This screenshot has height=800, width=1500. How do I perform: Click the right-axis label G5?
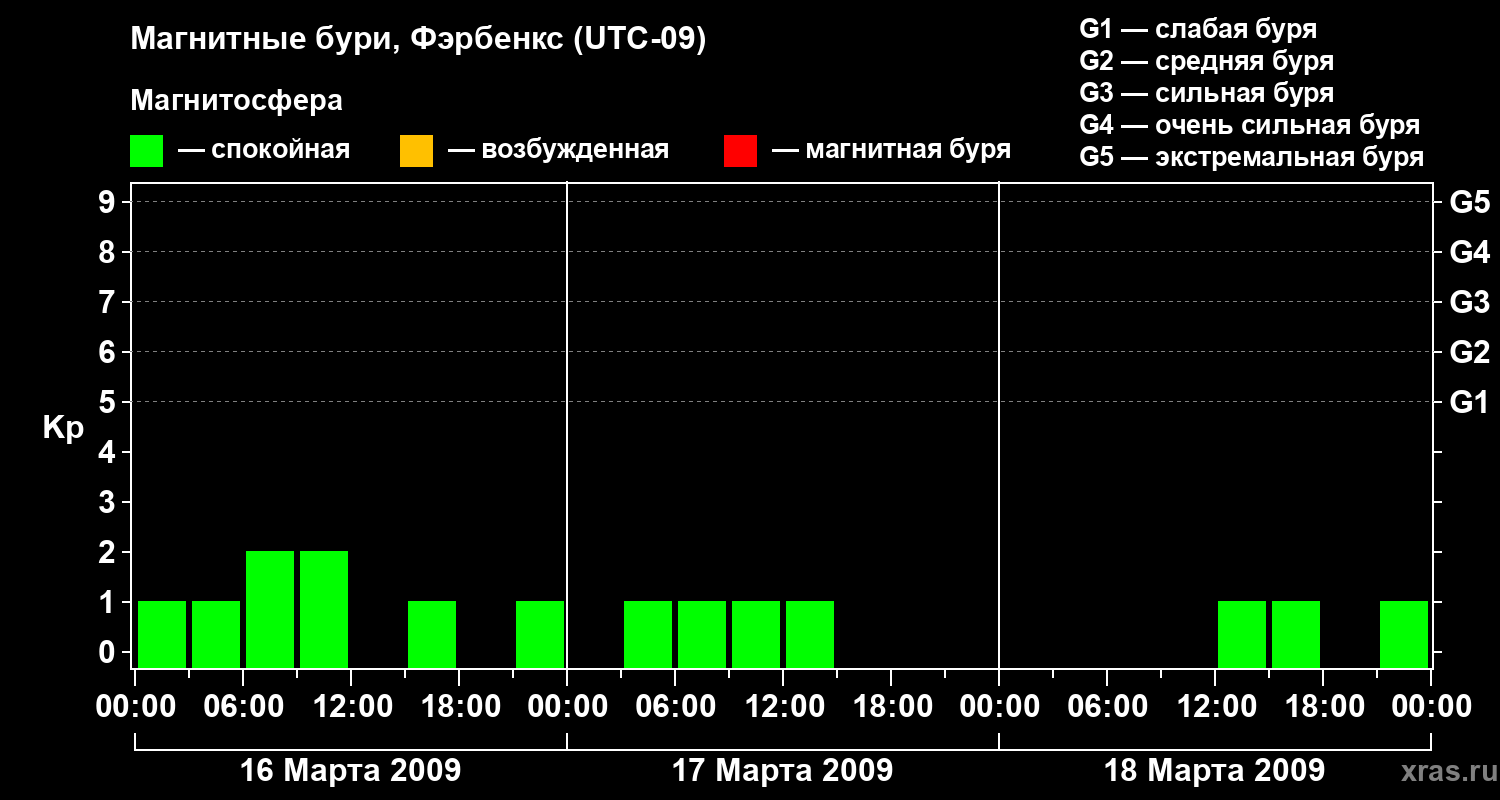[1469, 202]
